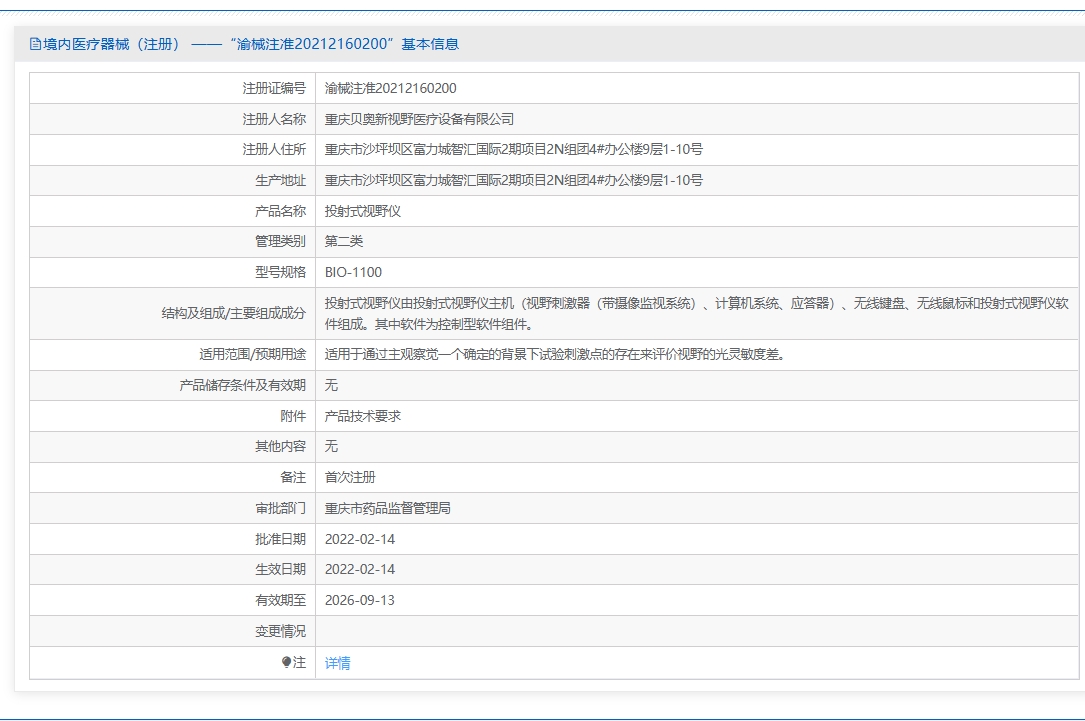The height and width of the screenshot is (721, 1085).
Task: Click the 产品名称 label
Action: pyautogui.click(x=280, y=211)
